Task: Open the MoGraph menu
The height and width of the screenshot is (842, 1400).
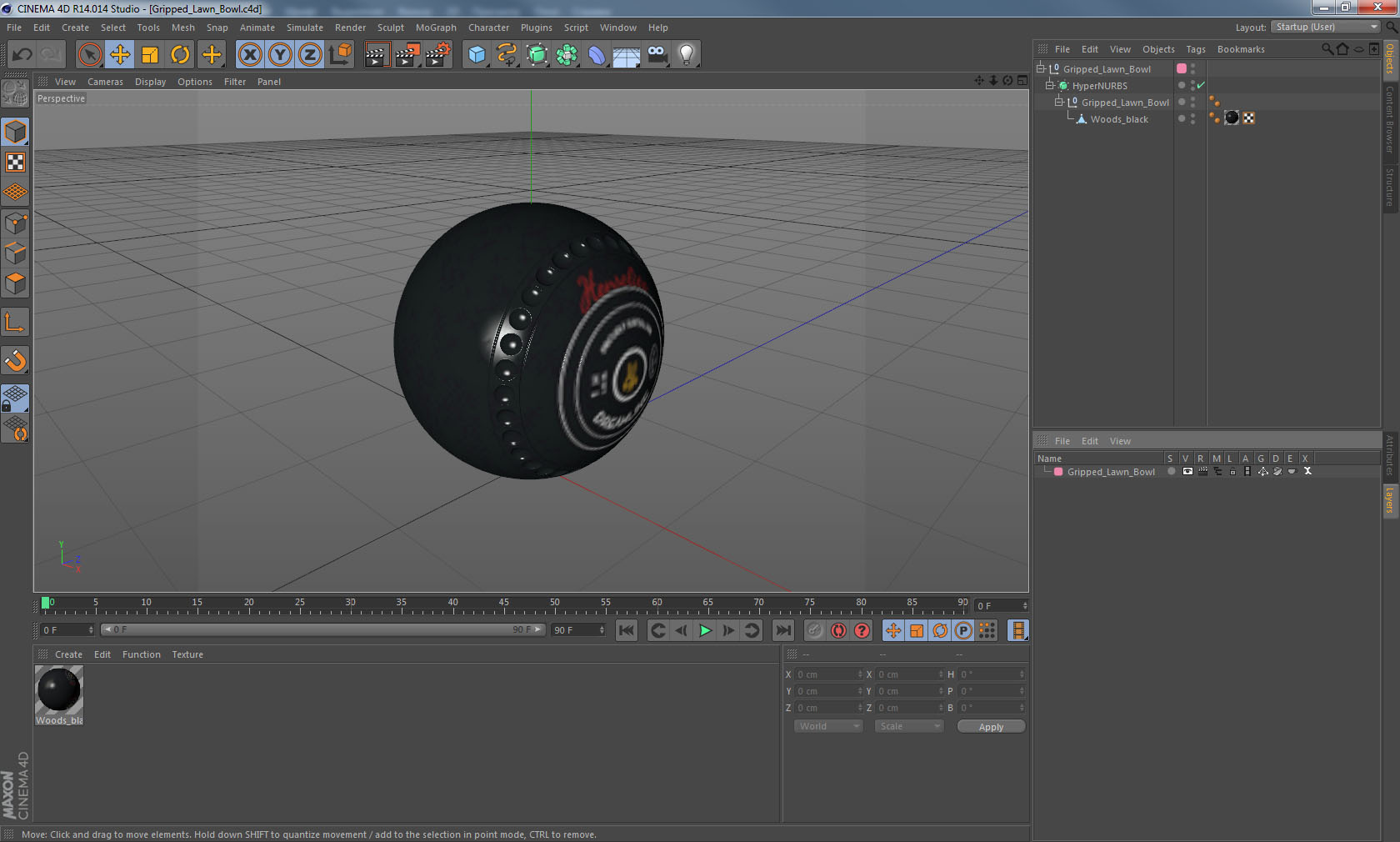Action: click(x=436, y=28)
